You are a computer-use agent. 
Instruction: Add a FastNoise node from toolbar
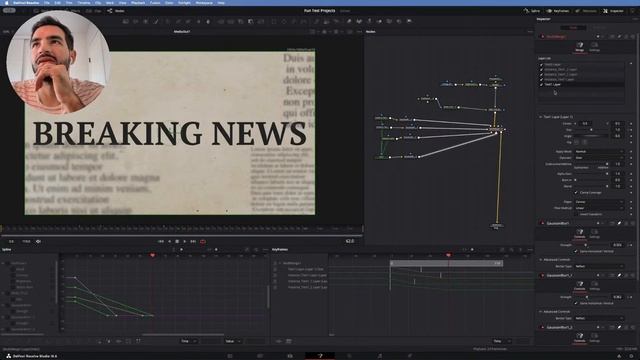[x=136, y=21]
